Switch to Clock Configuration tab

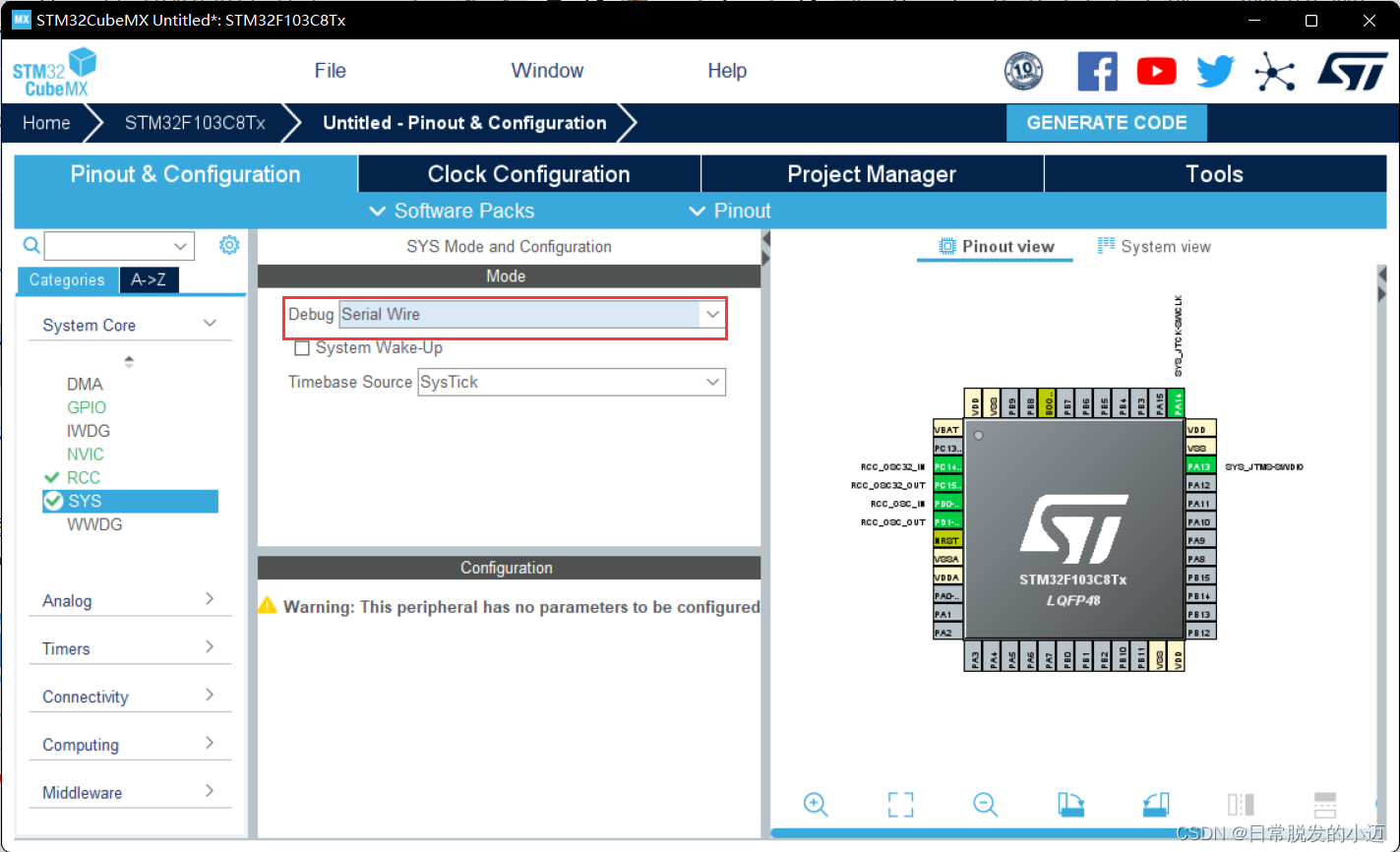pos(529,174)
